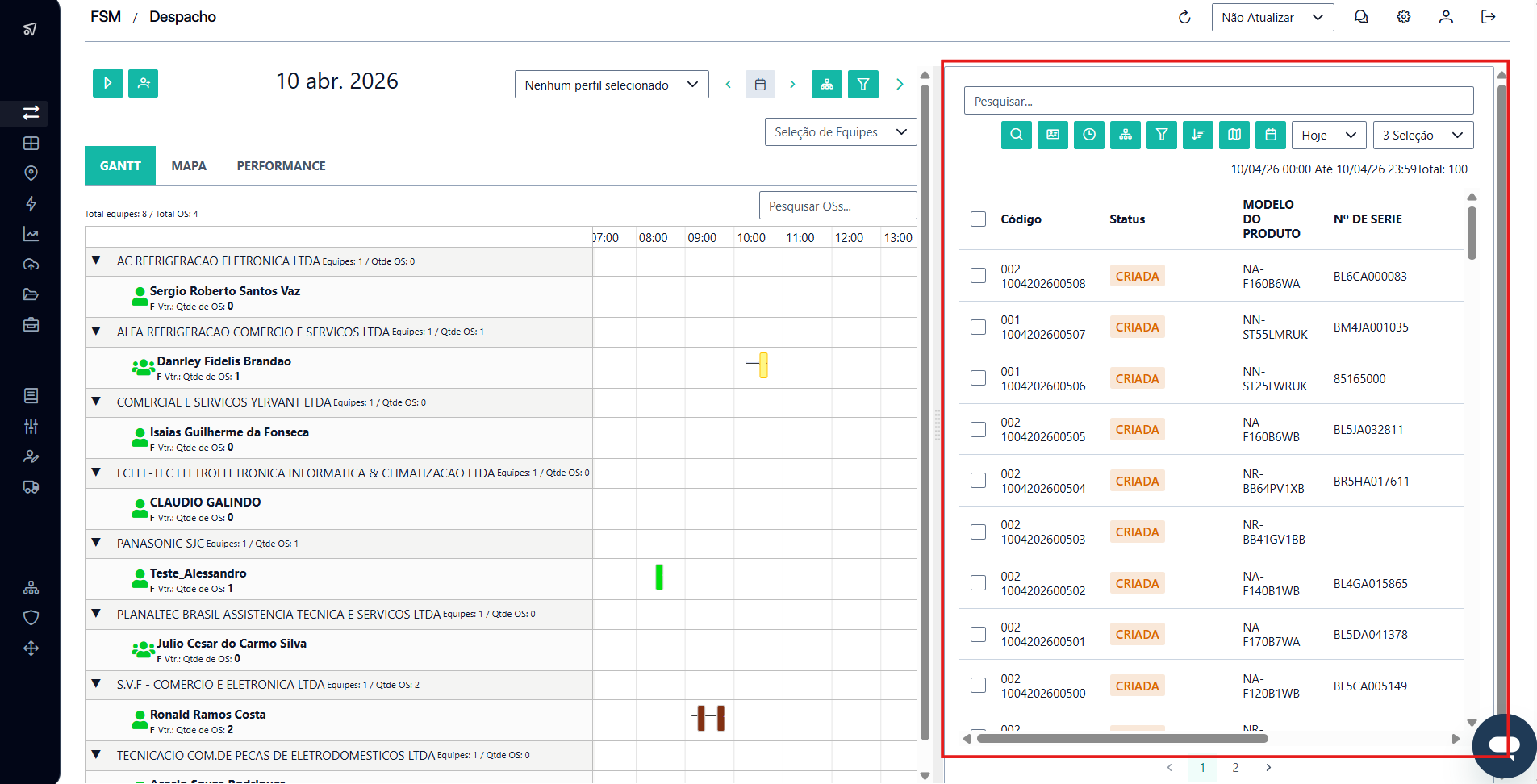Open the Nenhum perfil selecionado dropdown
This screenshot has width=1537, height=784.
point(611,85)
